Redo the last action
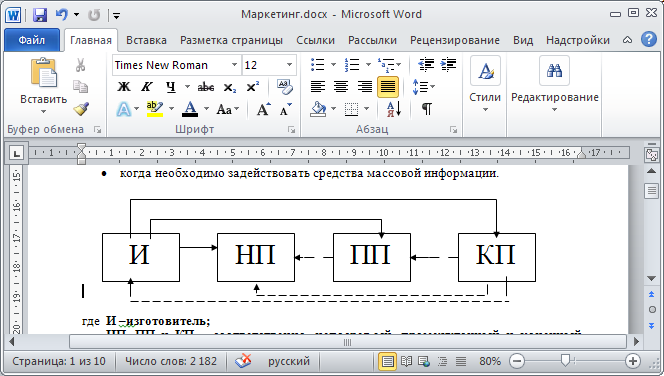664x376 pixels. [x=94, y=15]
